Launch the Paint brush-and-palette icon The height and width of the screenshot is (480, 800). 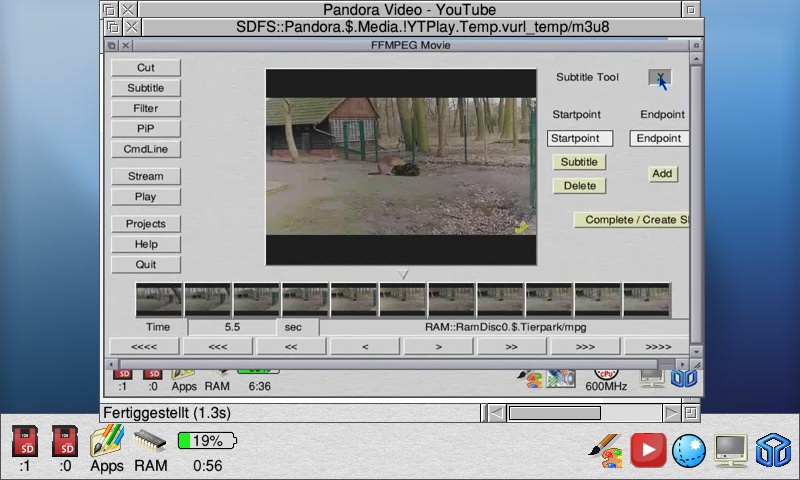pos(604,450)
